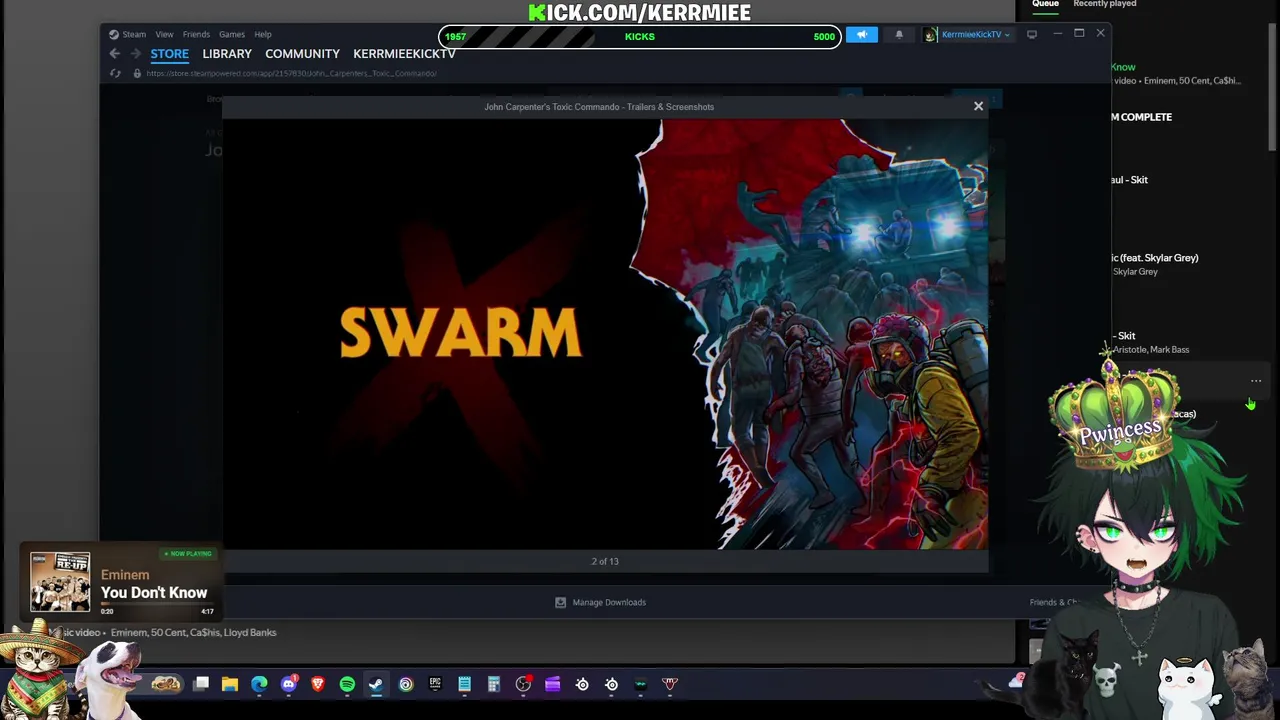The width and height of the screenshot is (1280, 720).
Task: Open File Explorer from the taskbar
Action: coord(230,684)
